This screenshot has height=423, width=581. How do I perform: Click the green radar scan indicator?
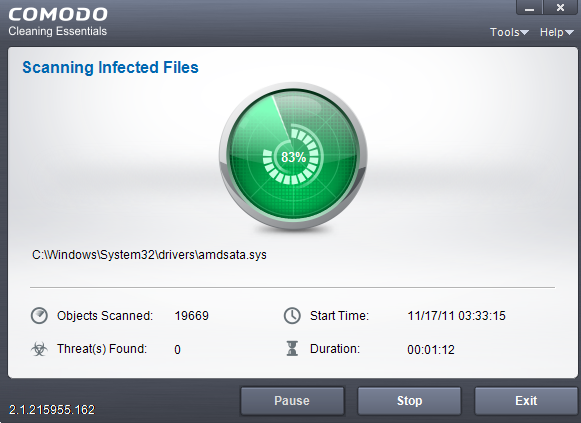tap(293, 157)
